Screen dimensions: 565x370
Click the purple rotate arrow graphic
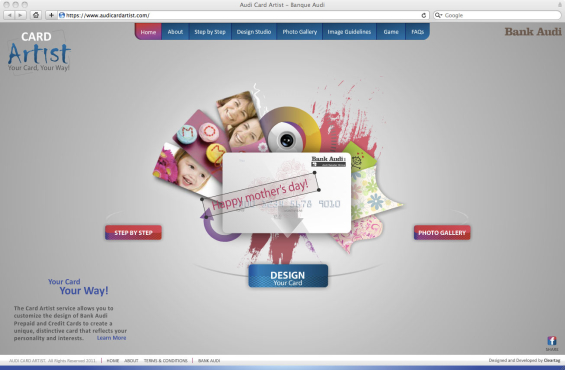click(x=217, y=227)
